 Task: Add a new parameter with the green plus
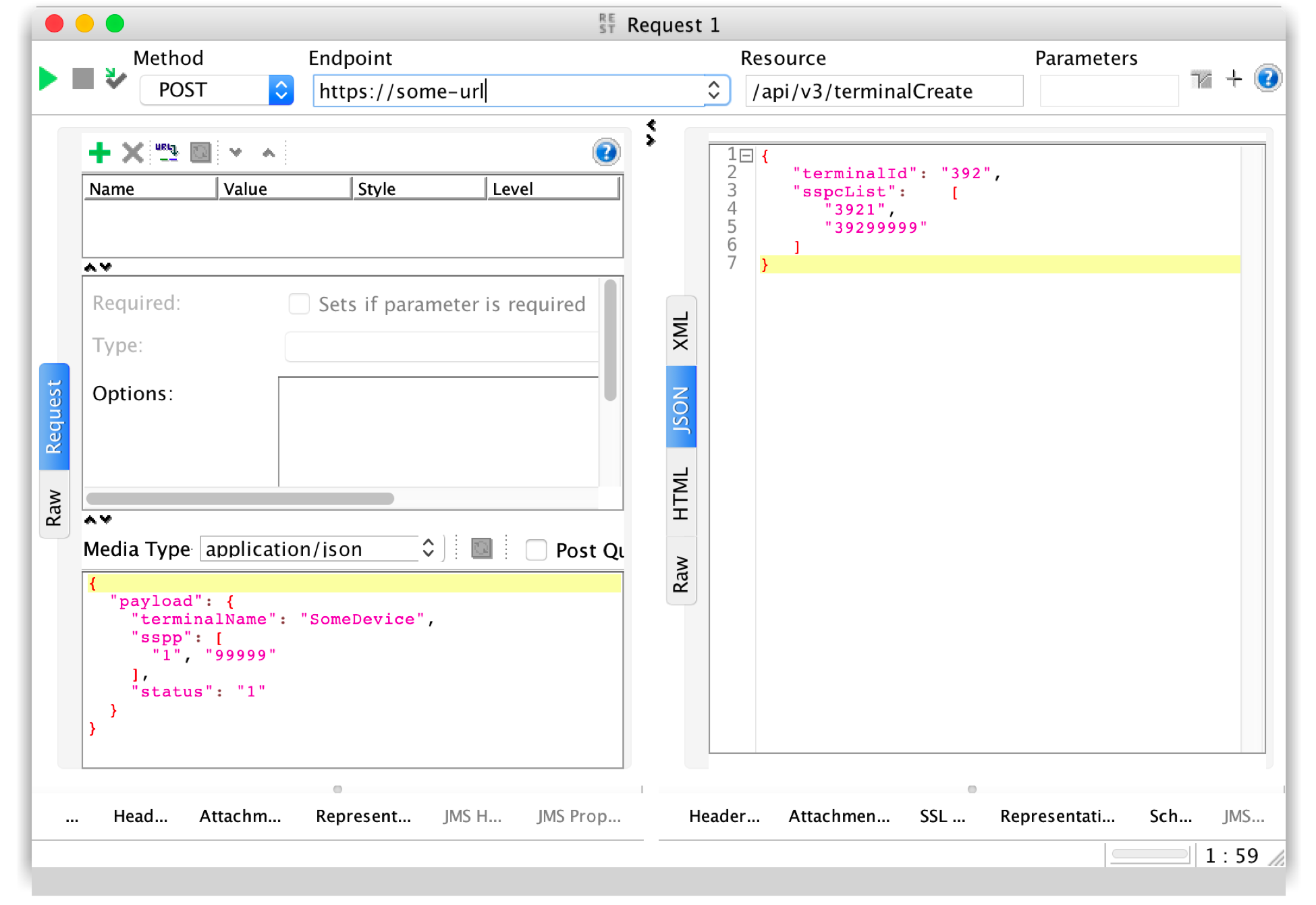(x=99, y=153)
